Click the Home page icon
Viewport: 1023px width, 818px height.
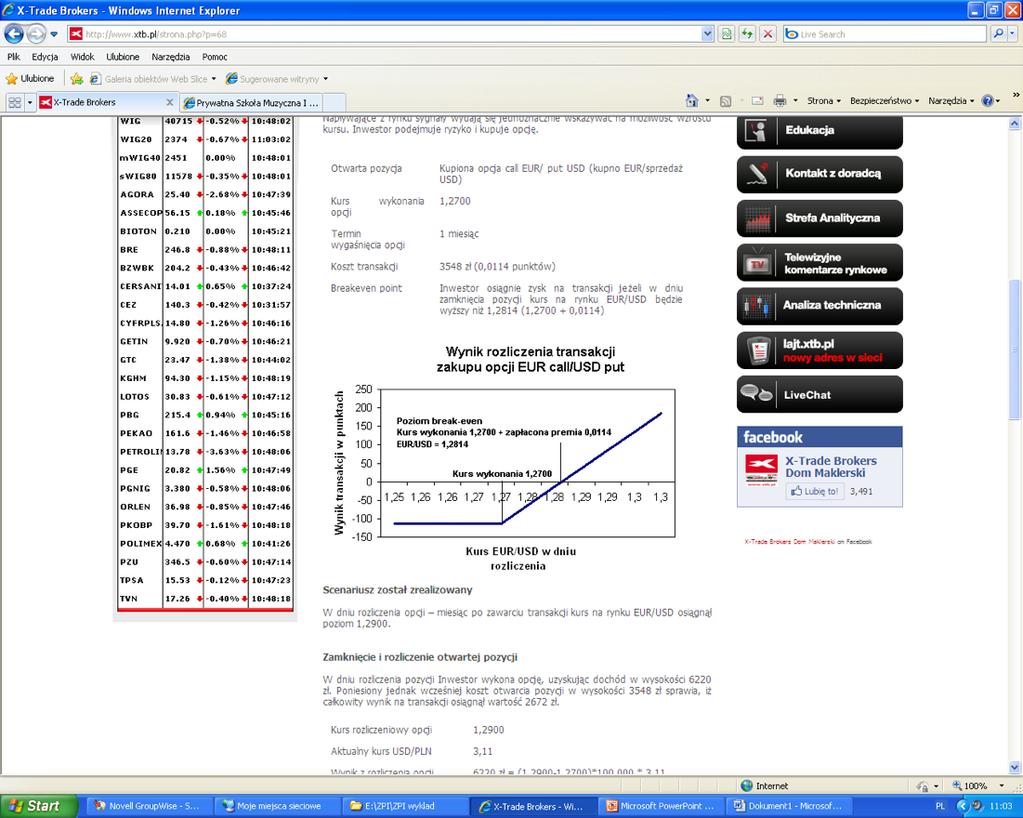pos(692,100)
